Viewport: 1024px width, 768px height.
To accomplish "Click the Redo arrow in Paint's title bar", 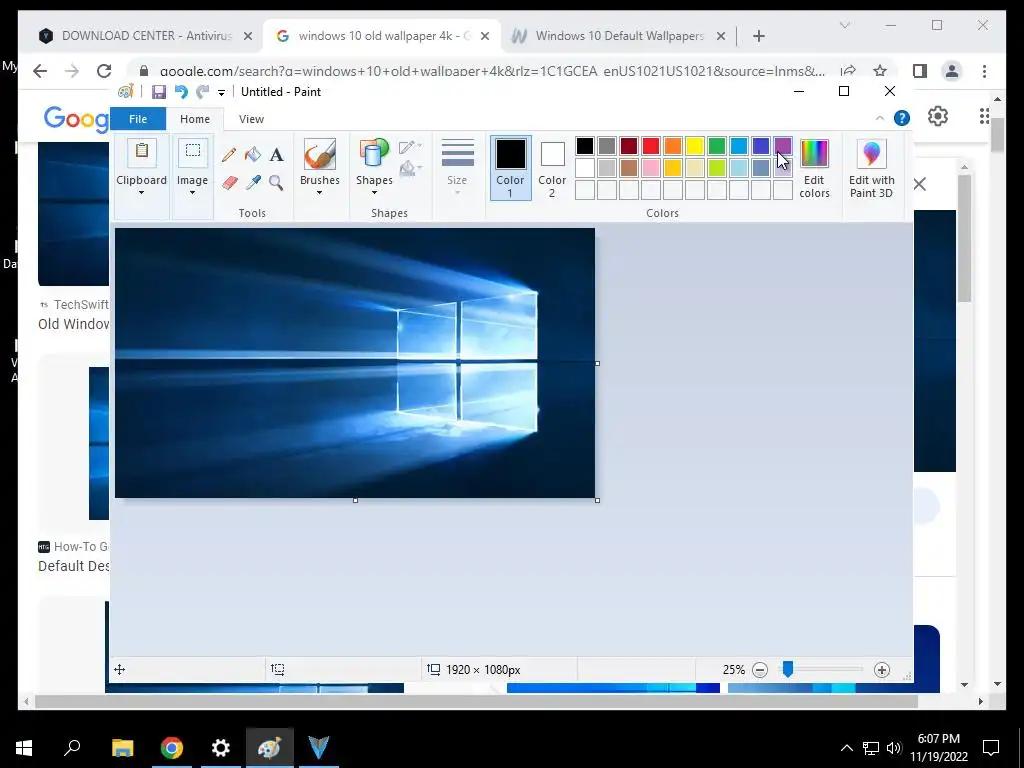I will pos(202,91).
